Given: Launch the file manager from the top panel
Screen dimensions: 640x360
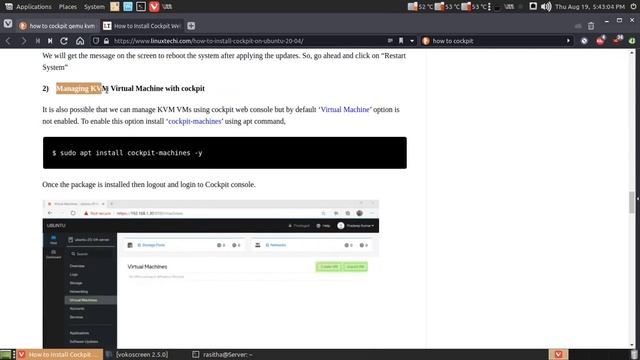Looking at the screenshot, I should click(x=115, y=7).
